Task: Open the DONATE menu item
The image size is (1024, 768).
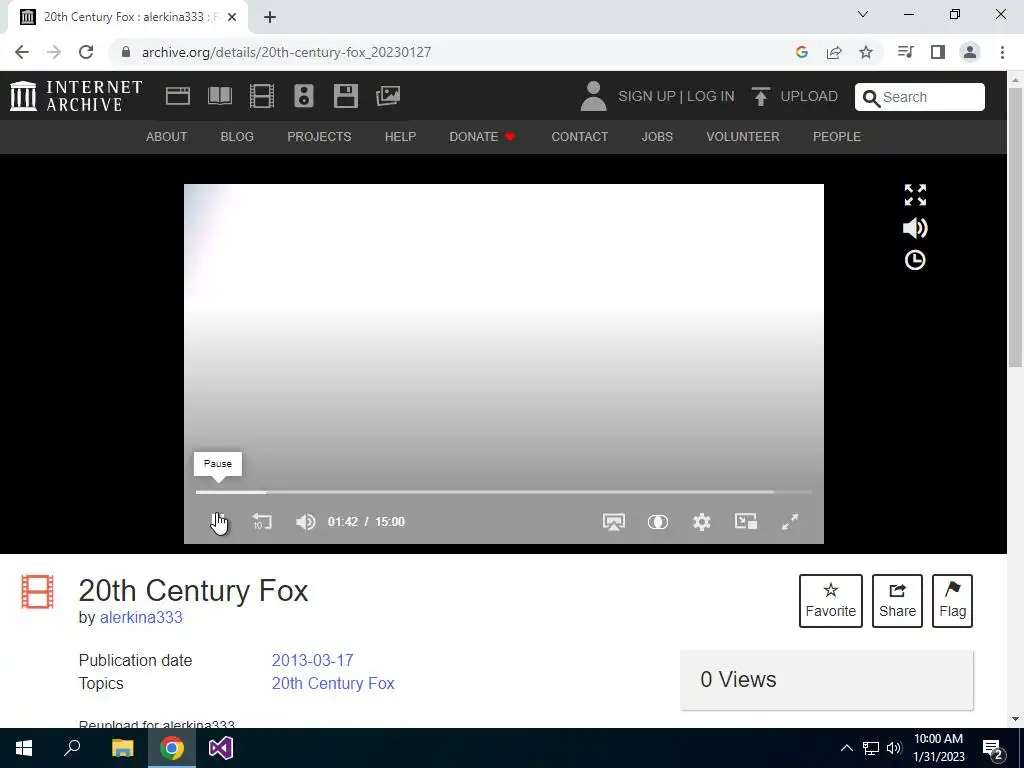Action: pos(482,136)
